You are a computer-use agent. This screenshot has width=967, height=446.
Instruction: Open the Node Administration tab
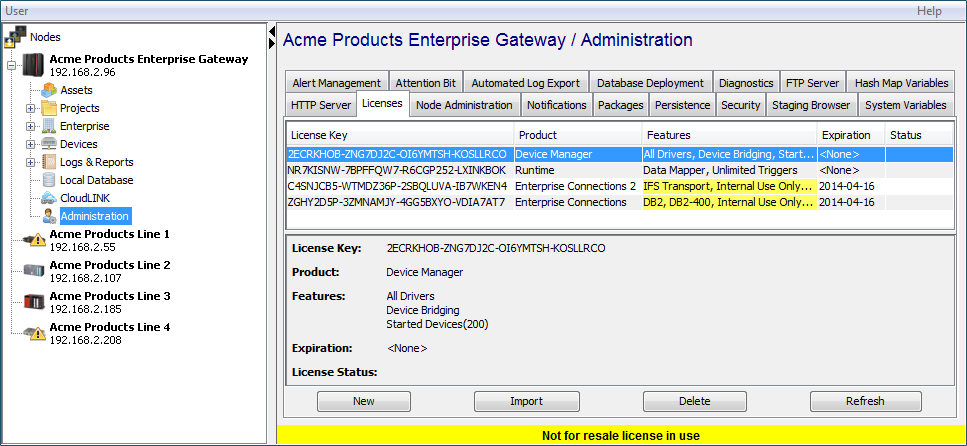pyautogui.click(x=464, y=105)
